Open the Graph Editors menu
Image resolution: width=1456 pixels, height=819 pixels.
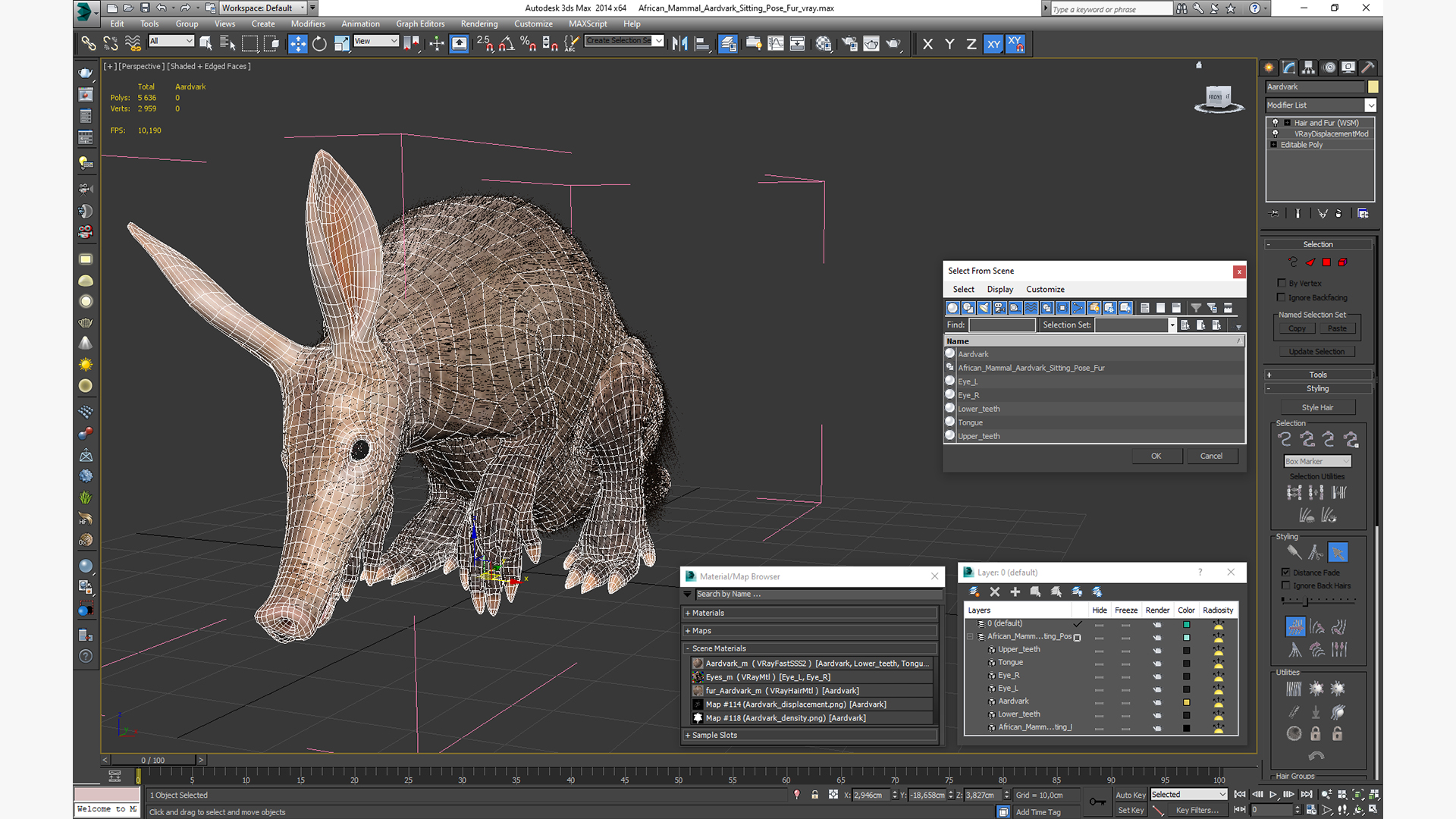coord(420,24)
